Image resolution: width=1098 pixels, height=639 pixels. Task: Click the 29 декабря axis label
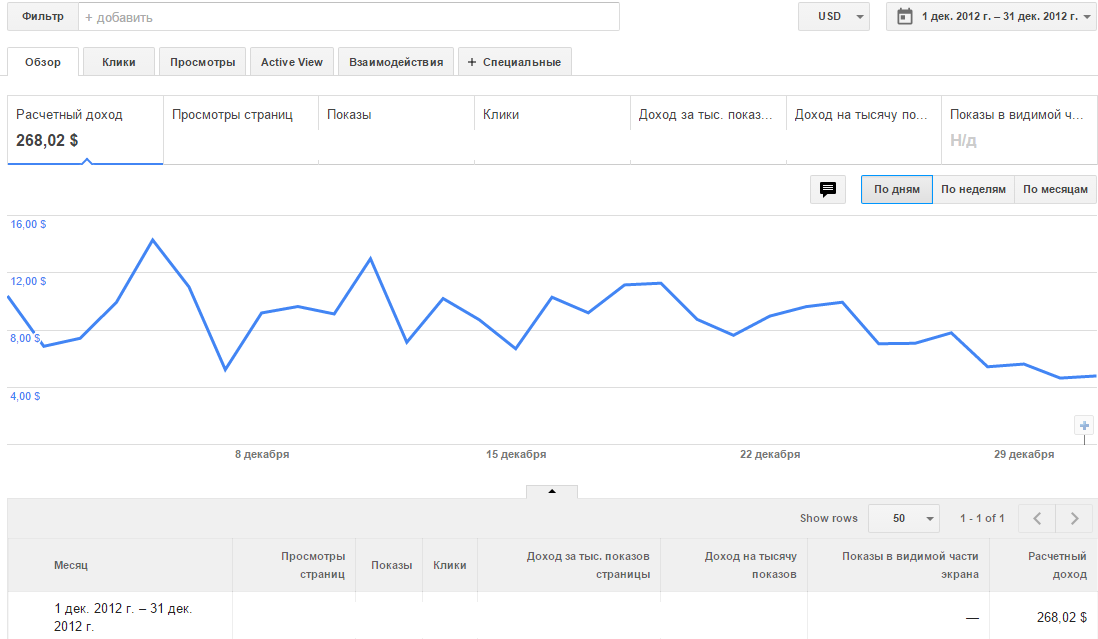click(1024, 454)
